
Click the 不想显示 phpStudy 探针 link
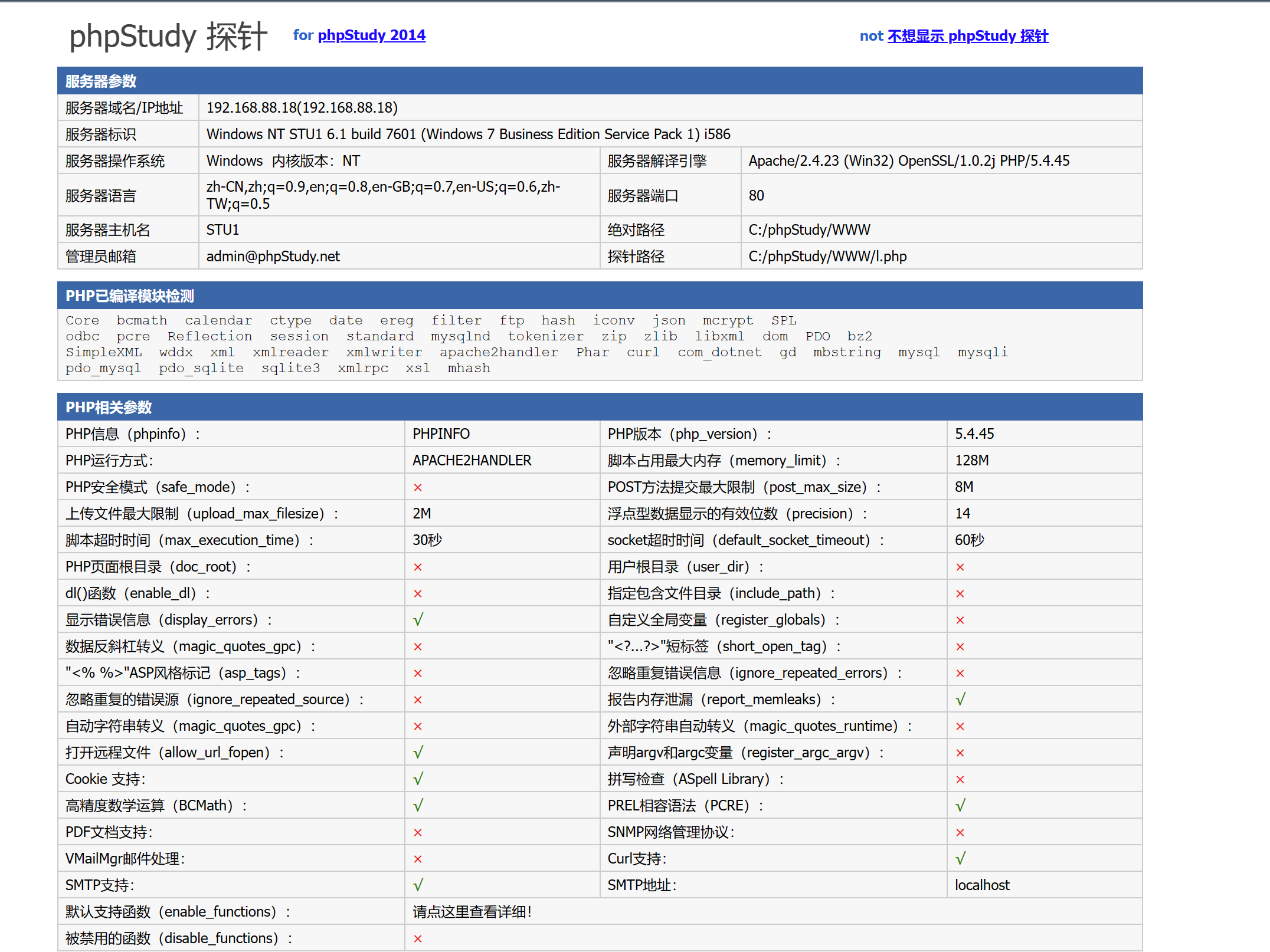point(967,36)
